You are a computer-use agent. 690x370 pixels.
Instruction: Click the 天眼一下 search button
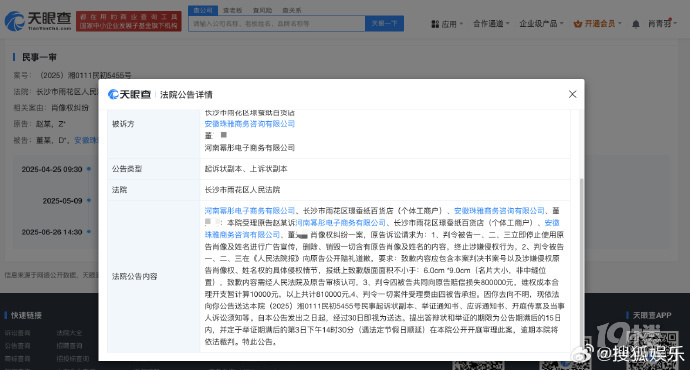[384, 23]
